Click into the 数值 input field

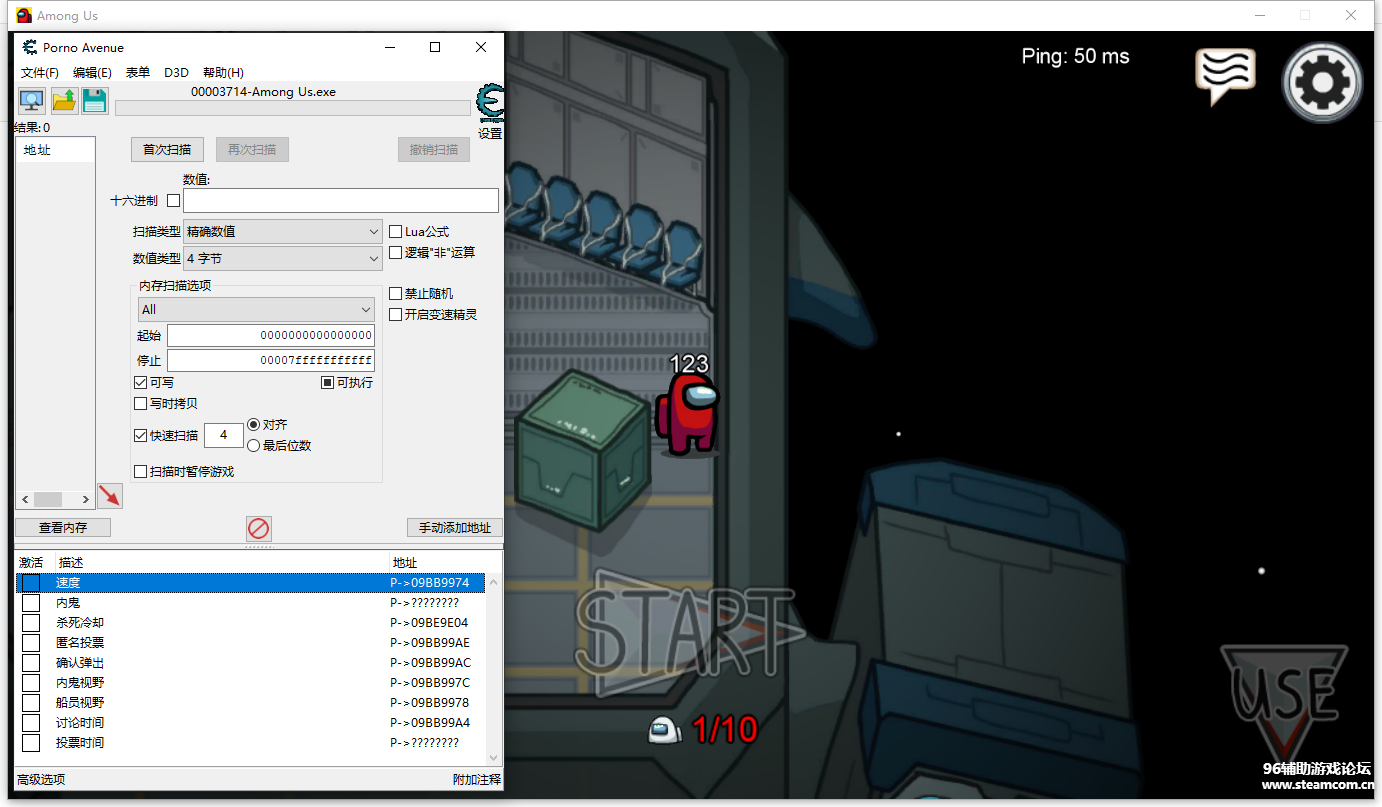tap(340, 201)
